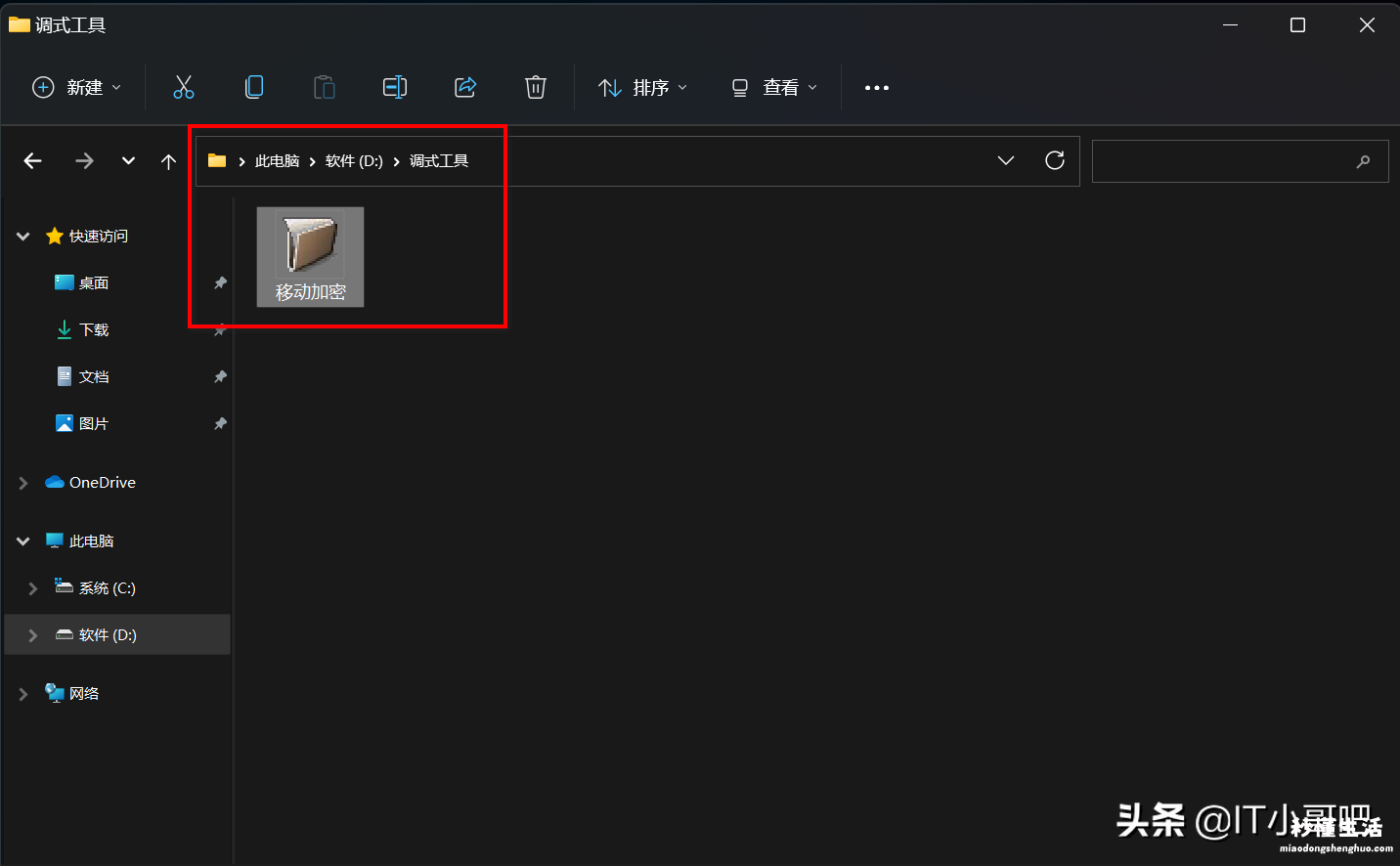Viewport: 1400px width, 866px height.
Task: Click 调式工具 in address breadcrumb
Action: pyautogui.click(x=439, y=161)
